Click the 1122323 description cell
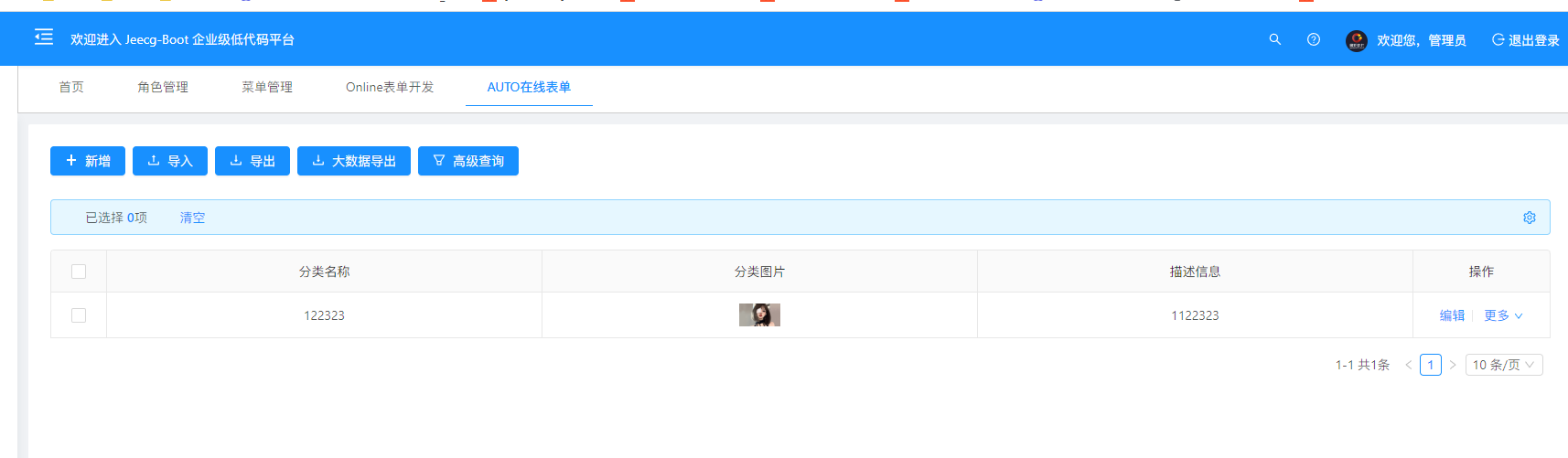The image size is (1568, 458). click(x=1195, y=315)
